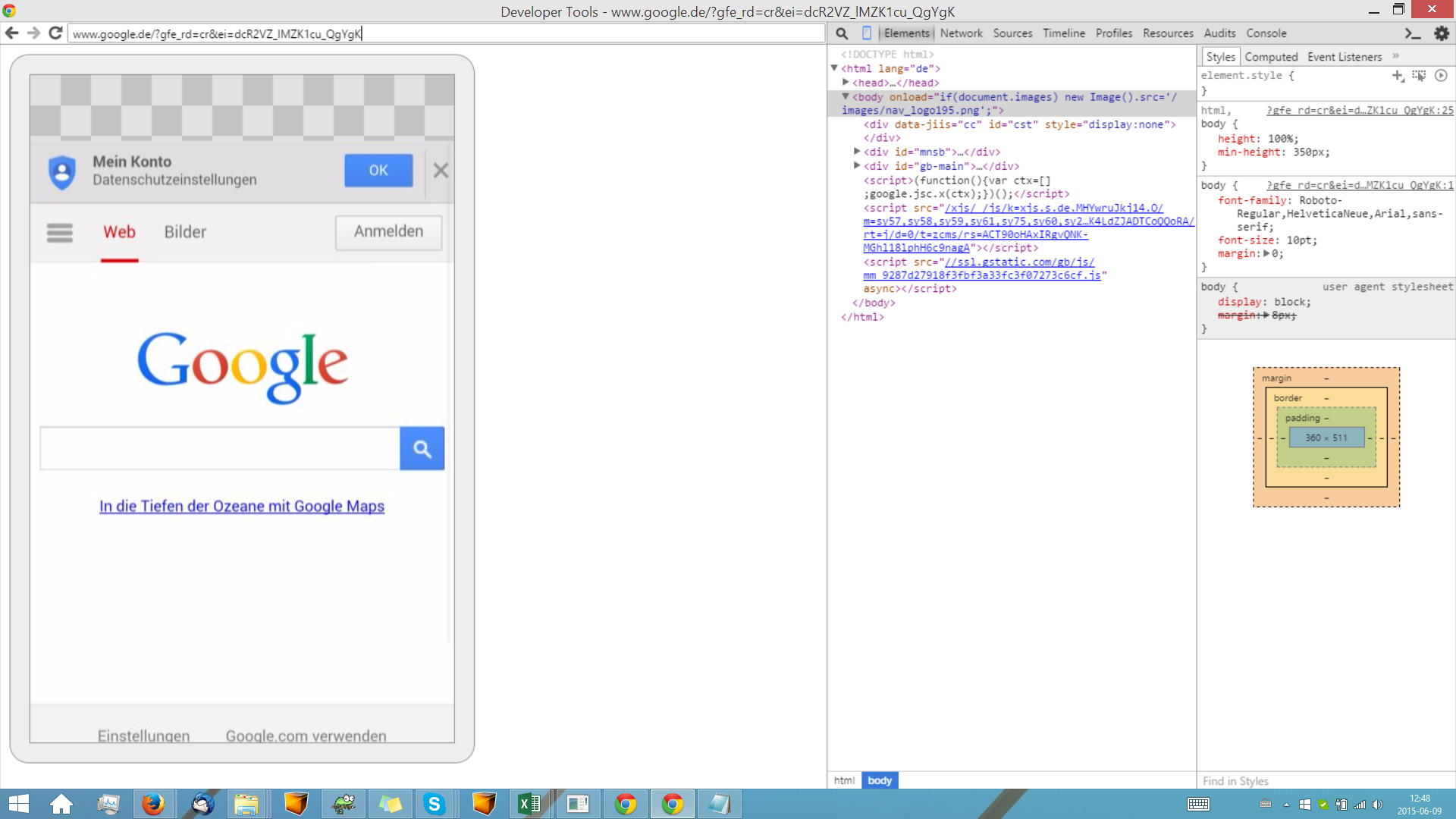Click the Find in Styles field

pyautogui.click(x=1326, y=781)
